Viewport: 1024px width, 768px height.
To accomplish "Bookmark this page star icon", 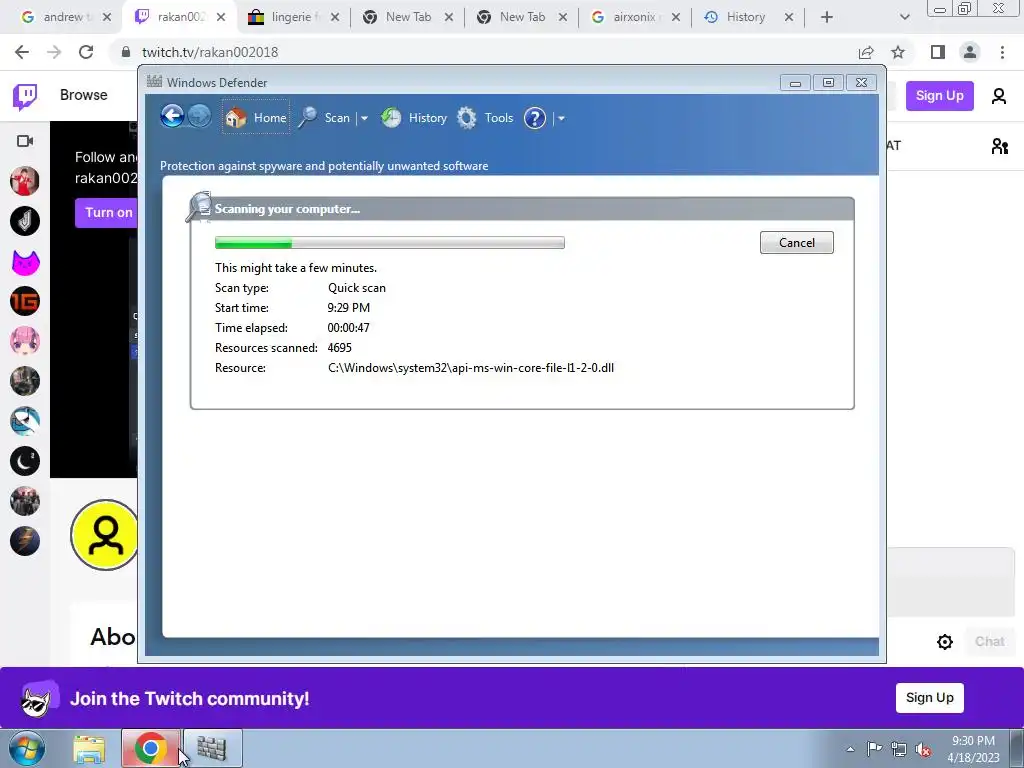I will point(898,52).
